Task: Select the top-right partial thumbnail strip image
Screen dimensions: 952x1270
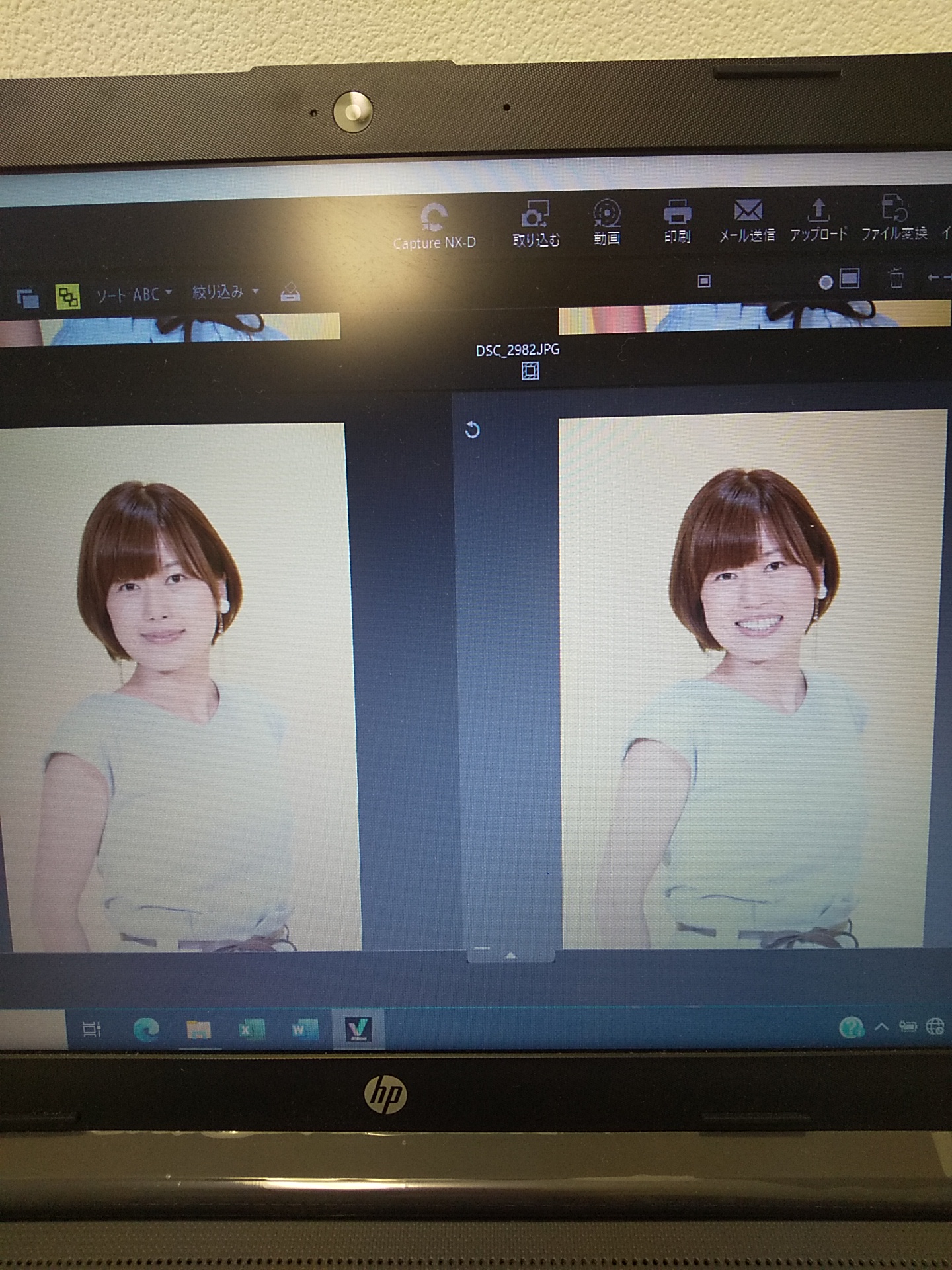Action: pyautogui.click(x=755, y=317)
